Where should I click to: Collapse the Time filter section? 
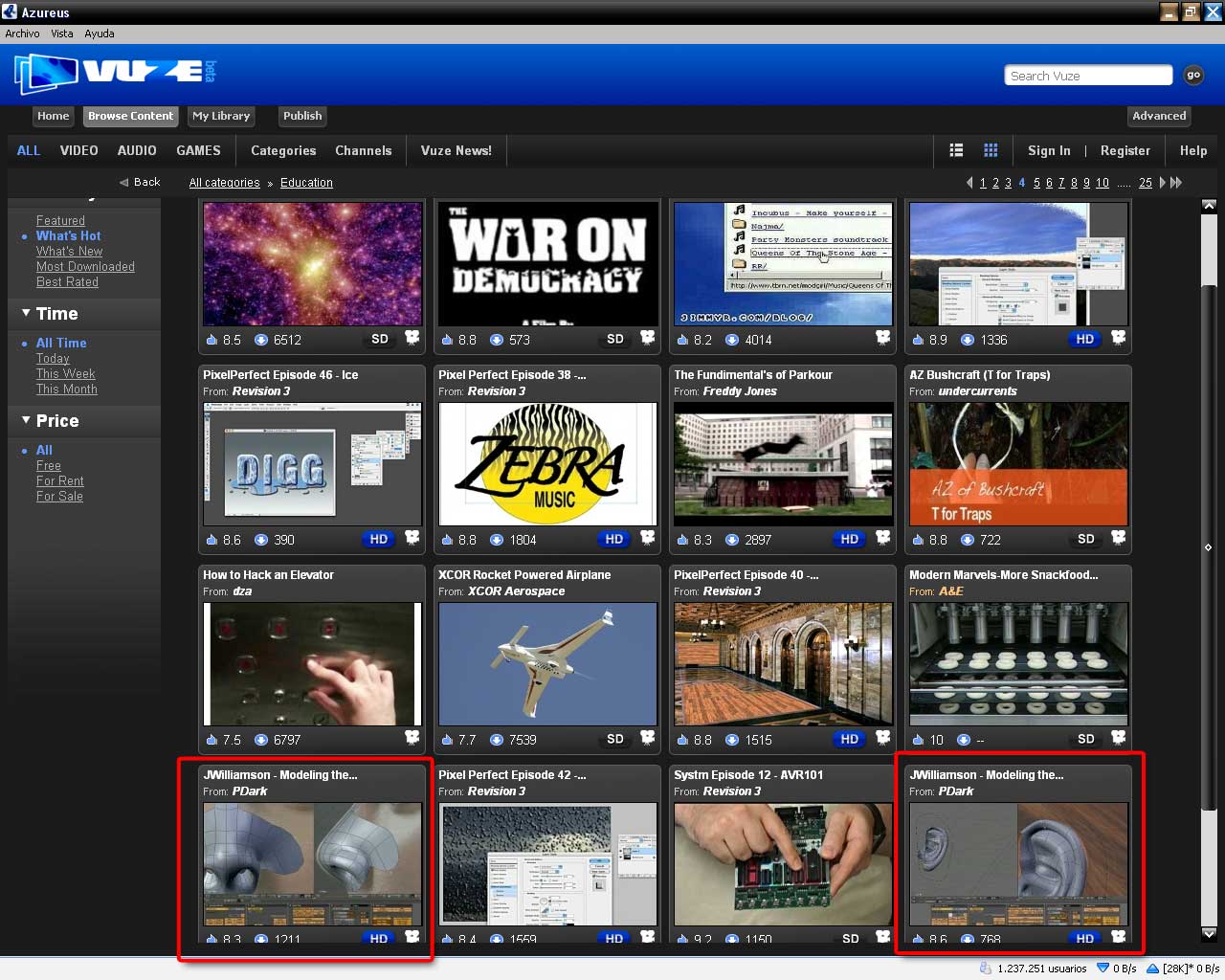point(26,313)
